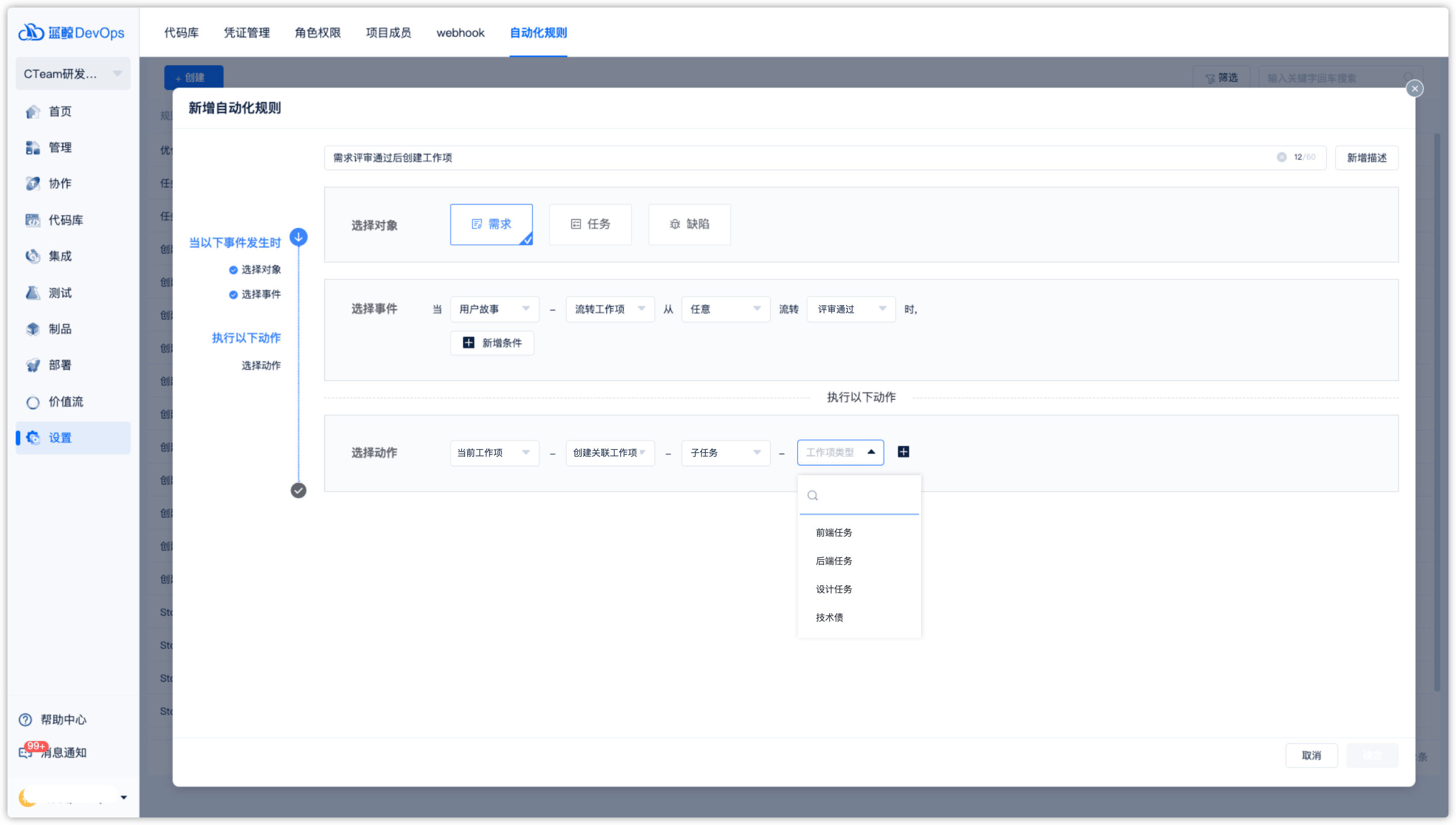Open the 价值流 sidebar icon
The width and height of the screenshot is (1456, 825).
click(33, 402)
